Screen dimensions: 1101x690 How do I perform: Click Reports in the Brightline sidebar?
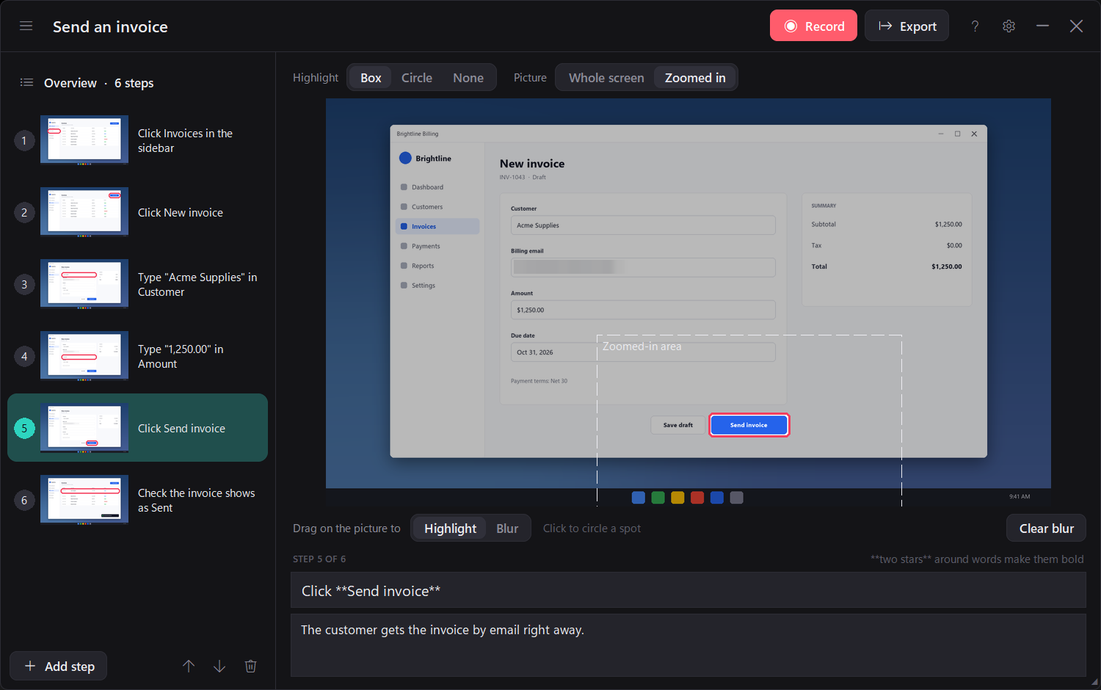[x=437, y=266]
